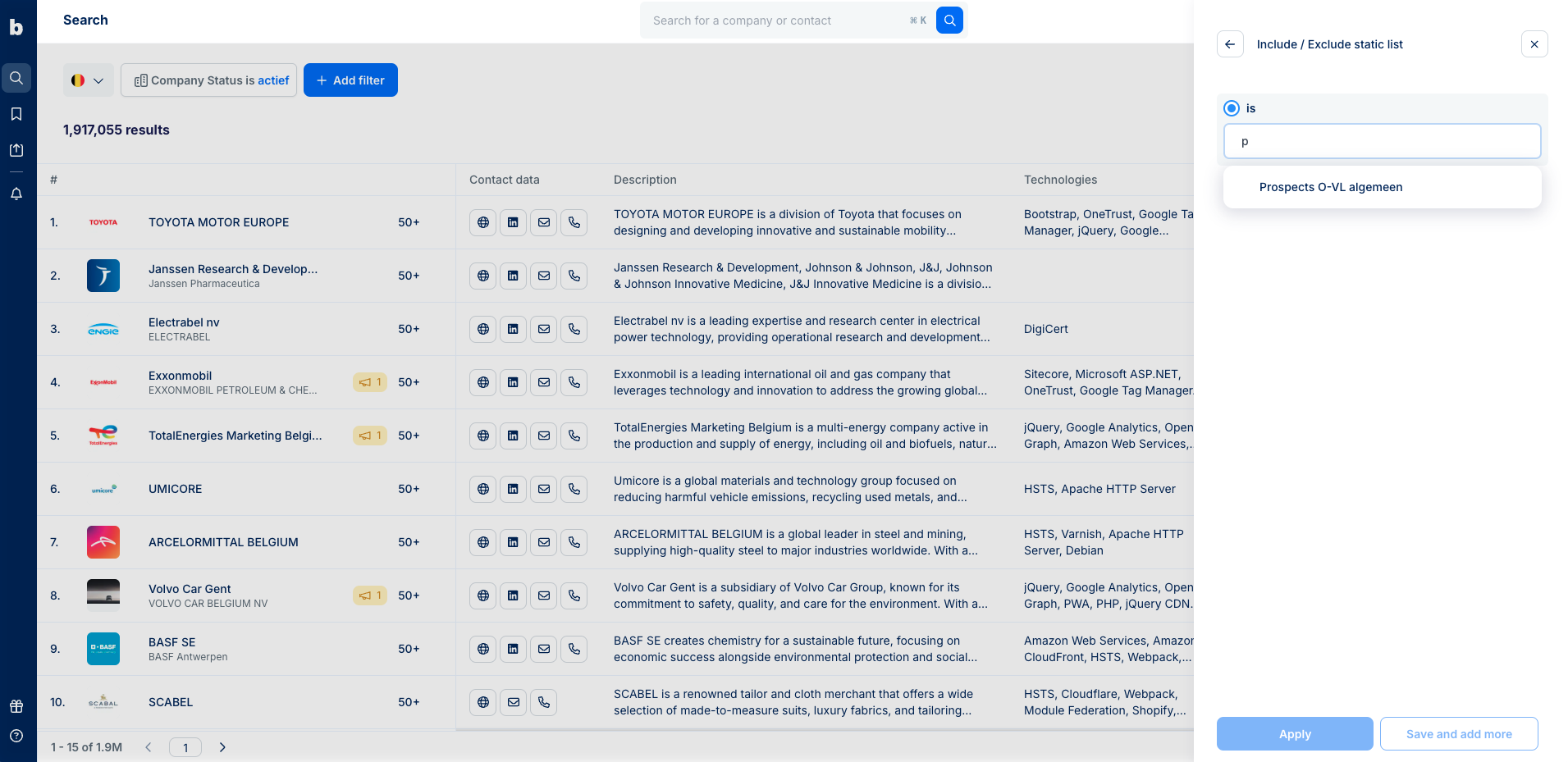This screenshot has width=1568, height=762.
Task: Click LinkedIn icon for TOYOTA MOTOR EUROPE
Action: click(514, 222)
